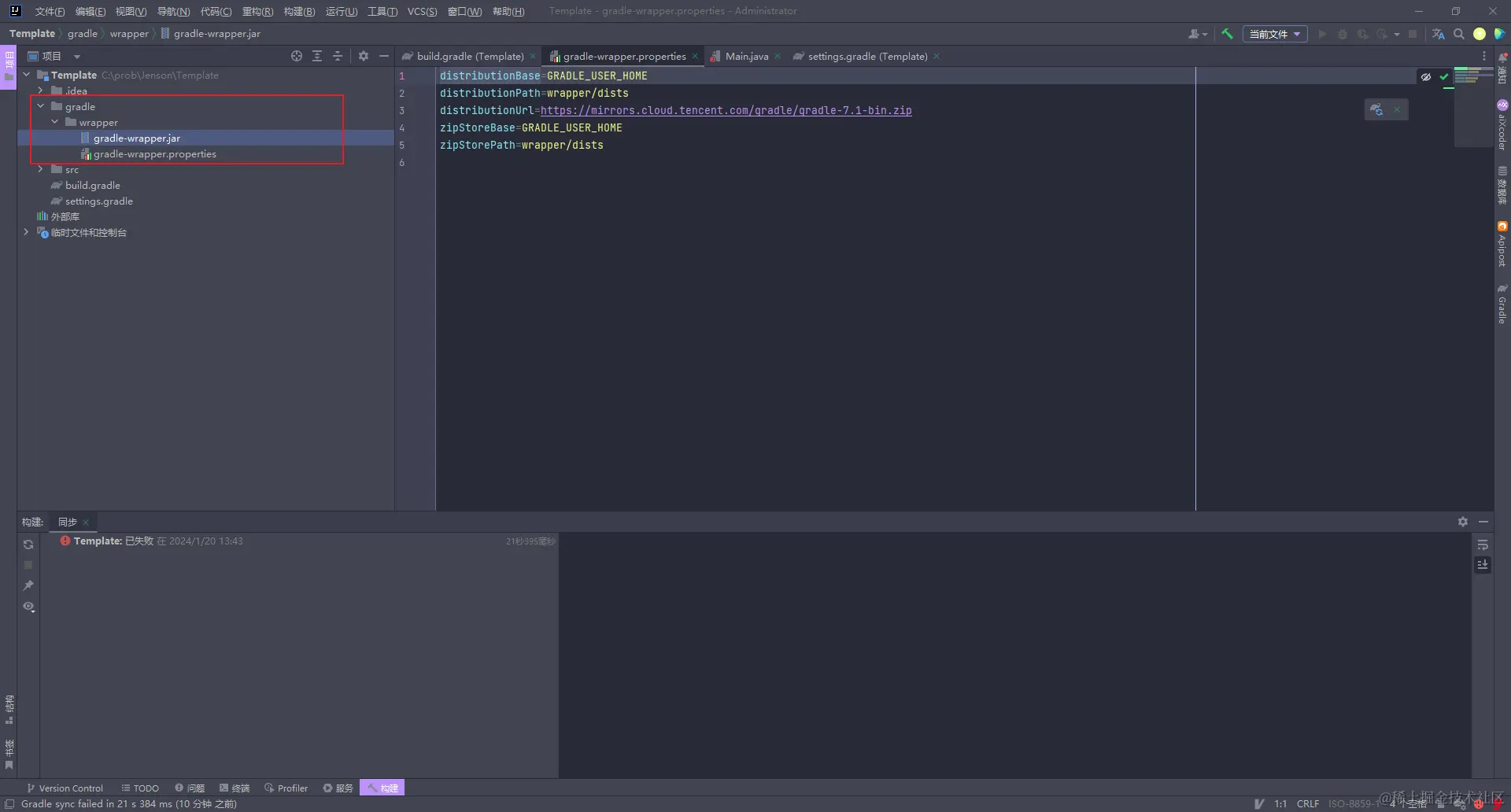1511x812 pixels.
Task: Toggle soft-wrap in the build output
Action: (x=1483, y=544)
